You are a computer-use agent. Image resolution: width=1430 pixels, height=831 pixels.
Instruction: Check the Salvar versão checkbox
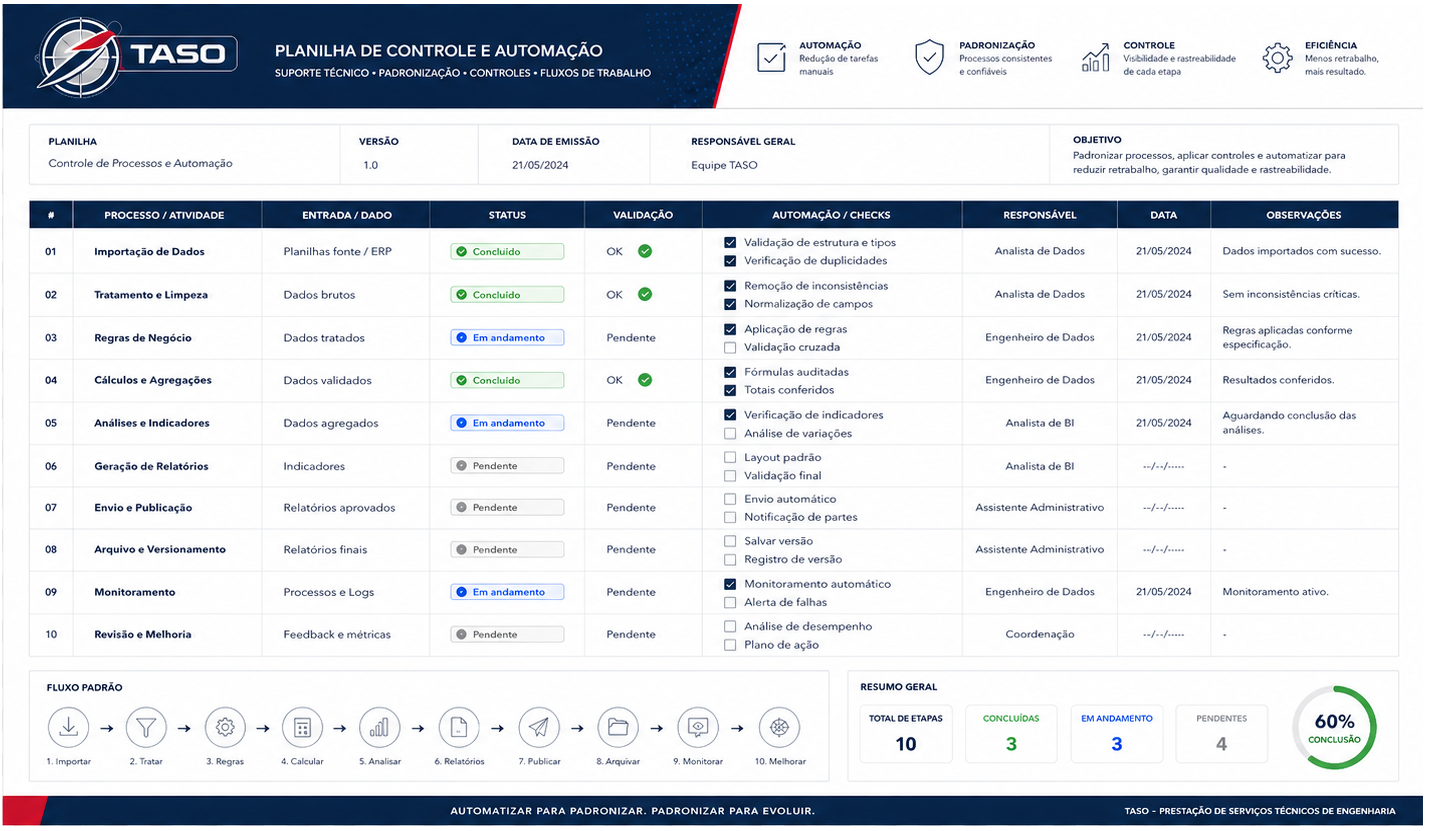(x=730, y=541)
